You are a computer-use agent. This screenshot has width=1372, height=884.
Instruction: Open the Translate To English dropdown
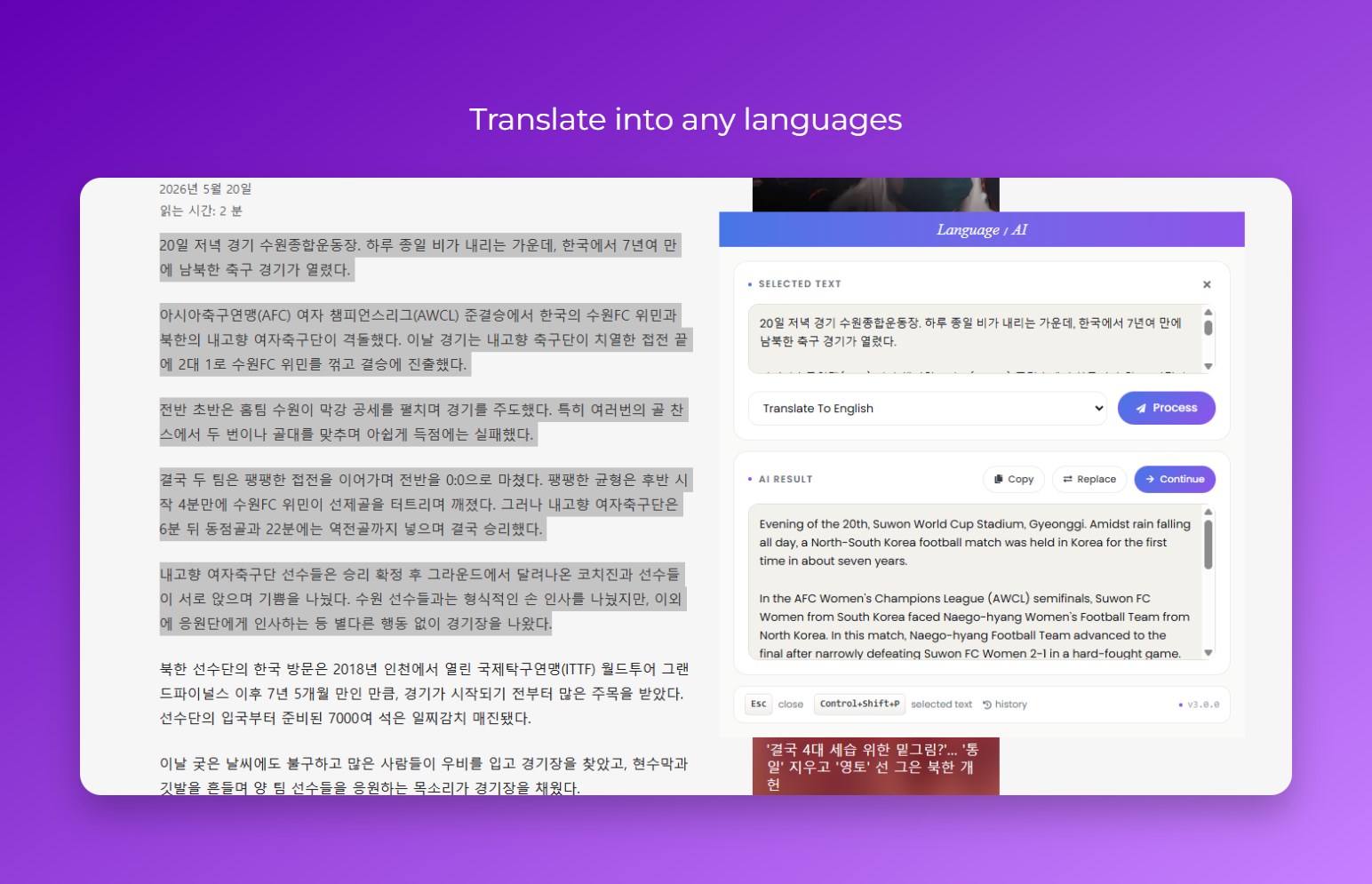[928, 409]
